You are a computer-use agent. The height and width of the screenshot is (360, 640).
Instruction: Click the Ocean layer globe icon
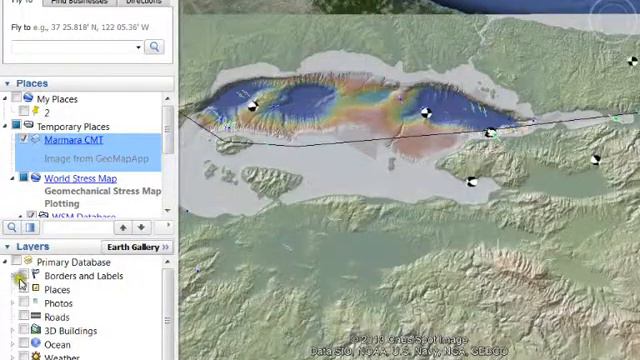coord(36,342)
